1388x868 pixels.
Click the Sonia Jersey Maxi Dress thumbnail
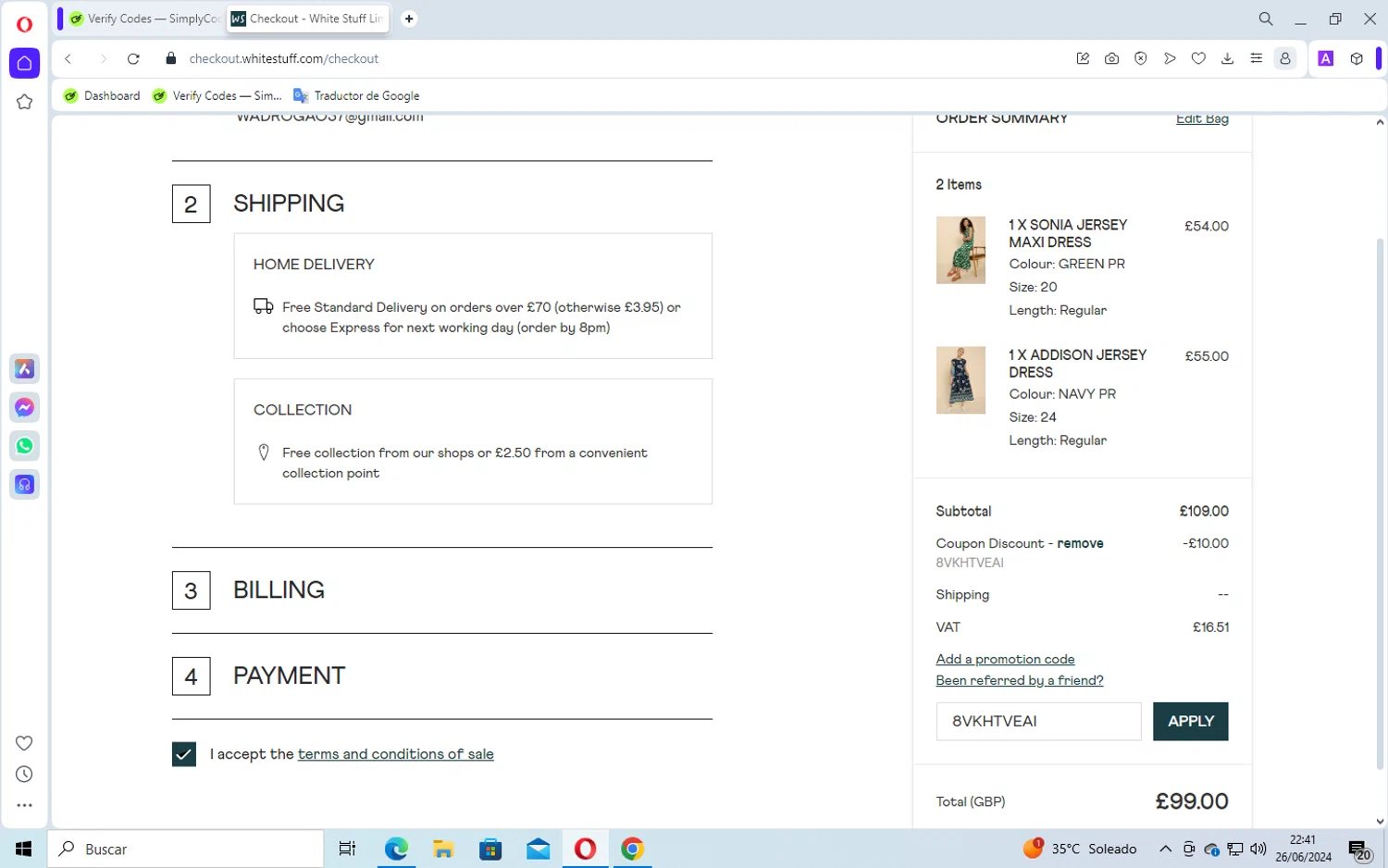[x=960, y=250]
